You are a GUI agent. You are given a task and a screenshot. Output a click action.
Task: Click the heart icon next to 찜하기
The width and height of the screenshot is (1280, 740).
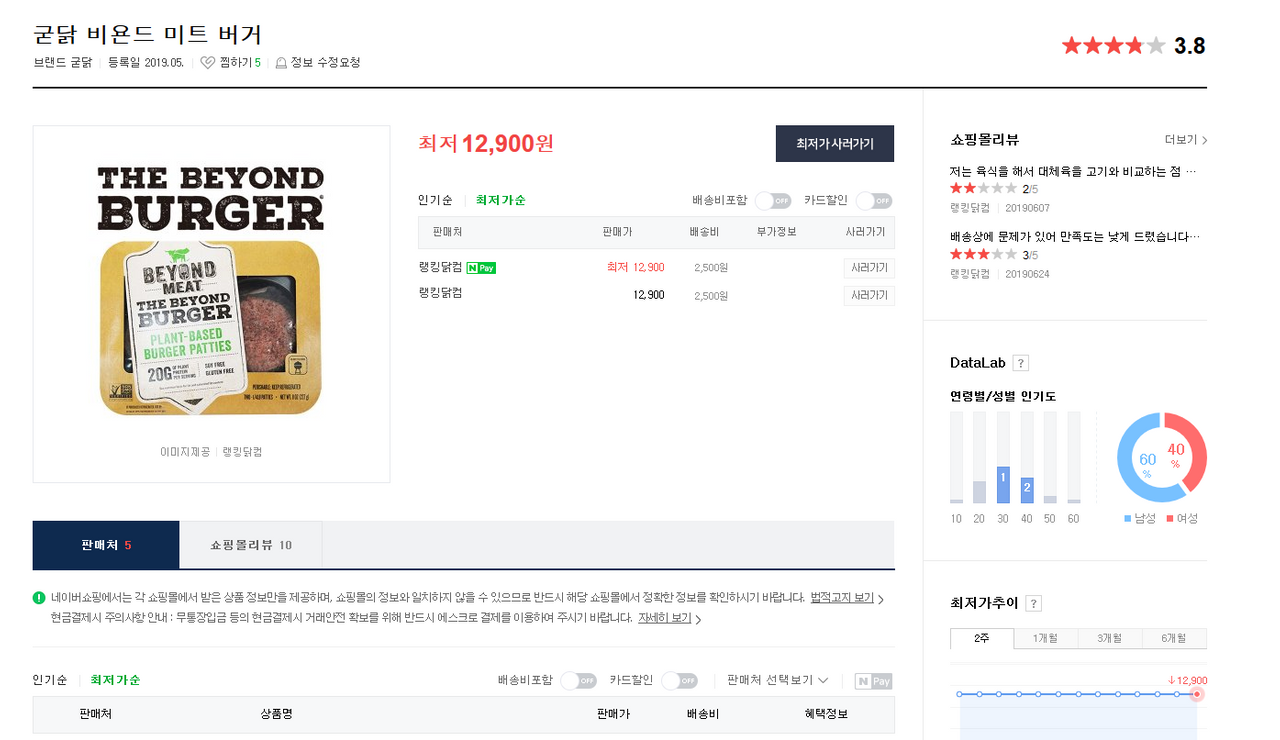207,63
